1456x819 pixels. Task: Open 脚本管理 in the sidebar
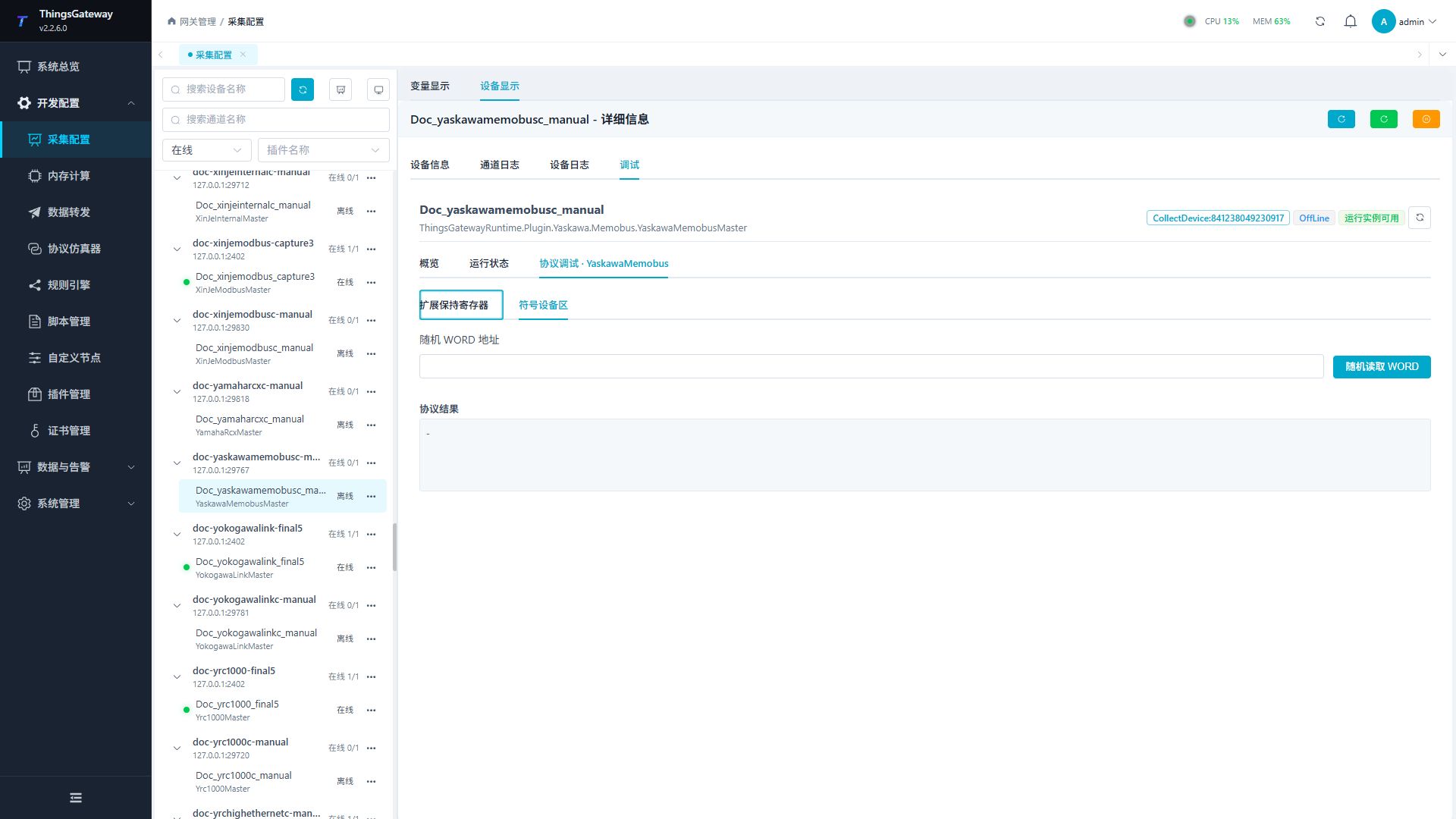click(76, 322)
